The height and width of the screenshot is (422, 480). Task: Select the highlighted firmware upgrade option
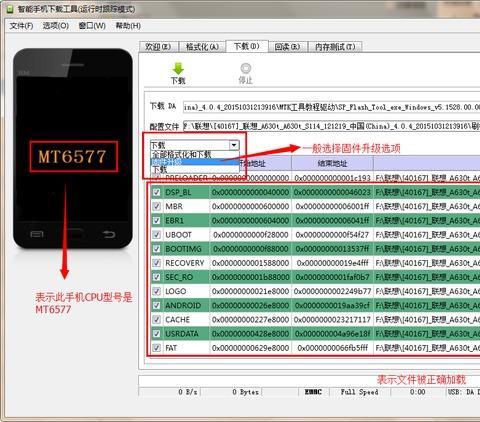click(195, 162)
